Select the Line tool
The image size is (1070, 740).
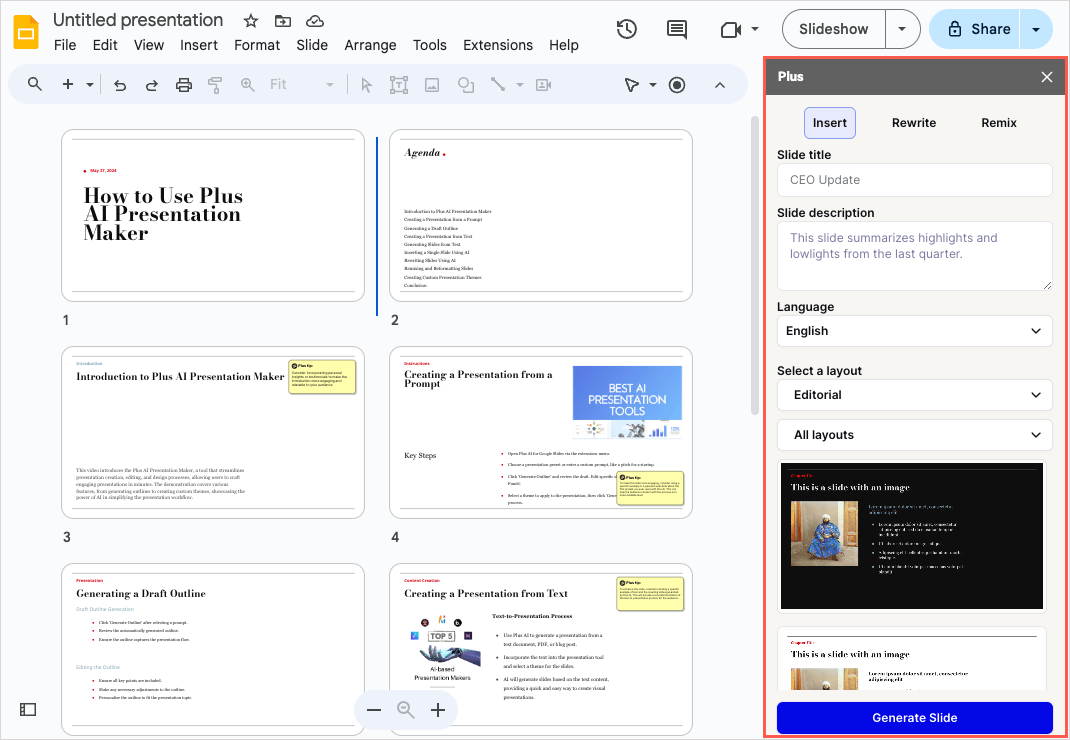498,85
